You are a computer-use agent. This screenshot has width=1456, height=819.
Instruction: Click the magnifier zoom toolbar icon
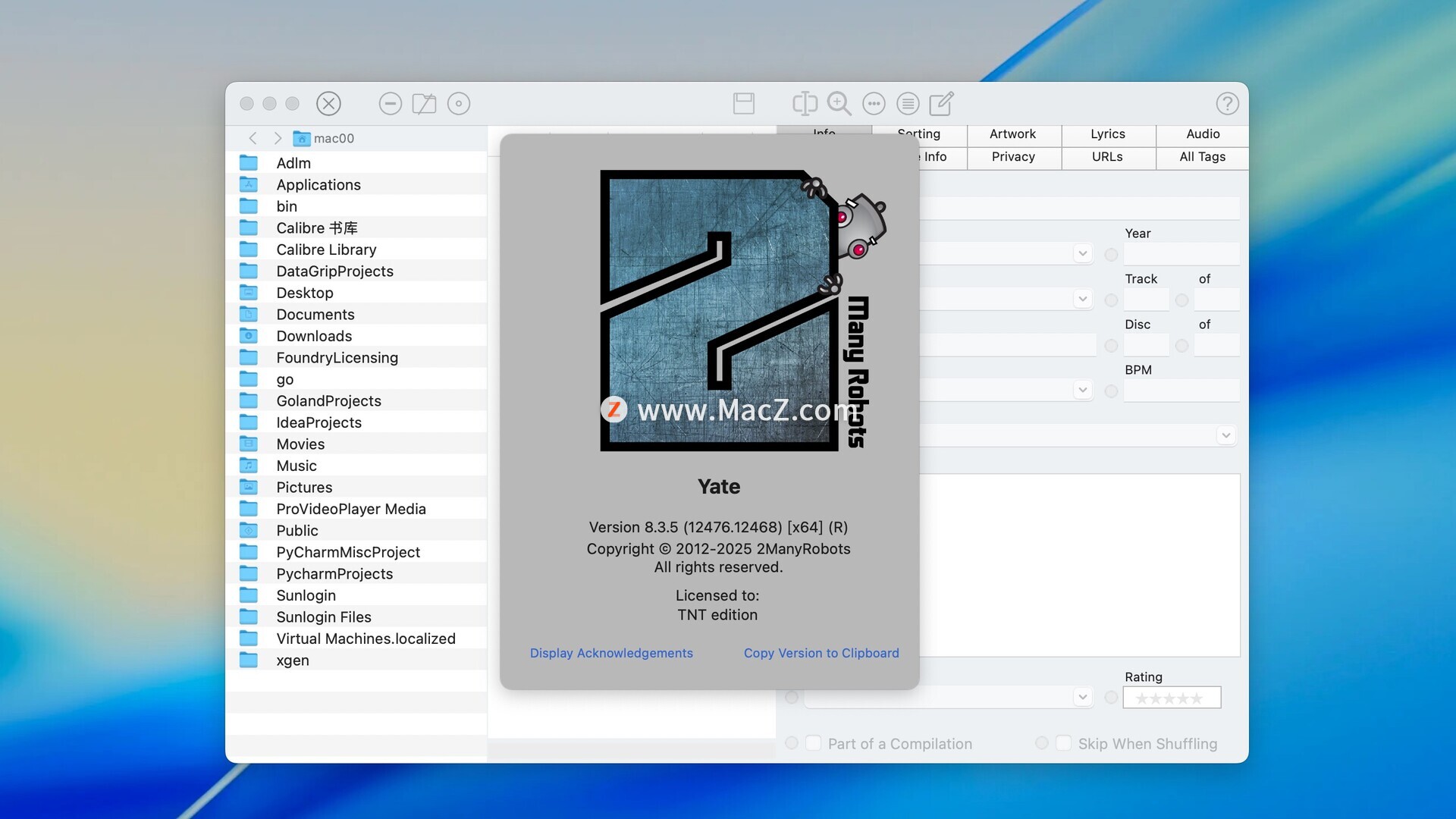[x=839, y=103]
